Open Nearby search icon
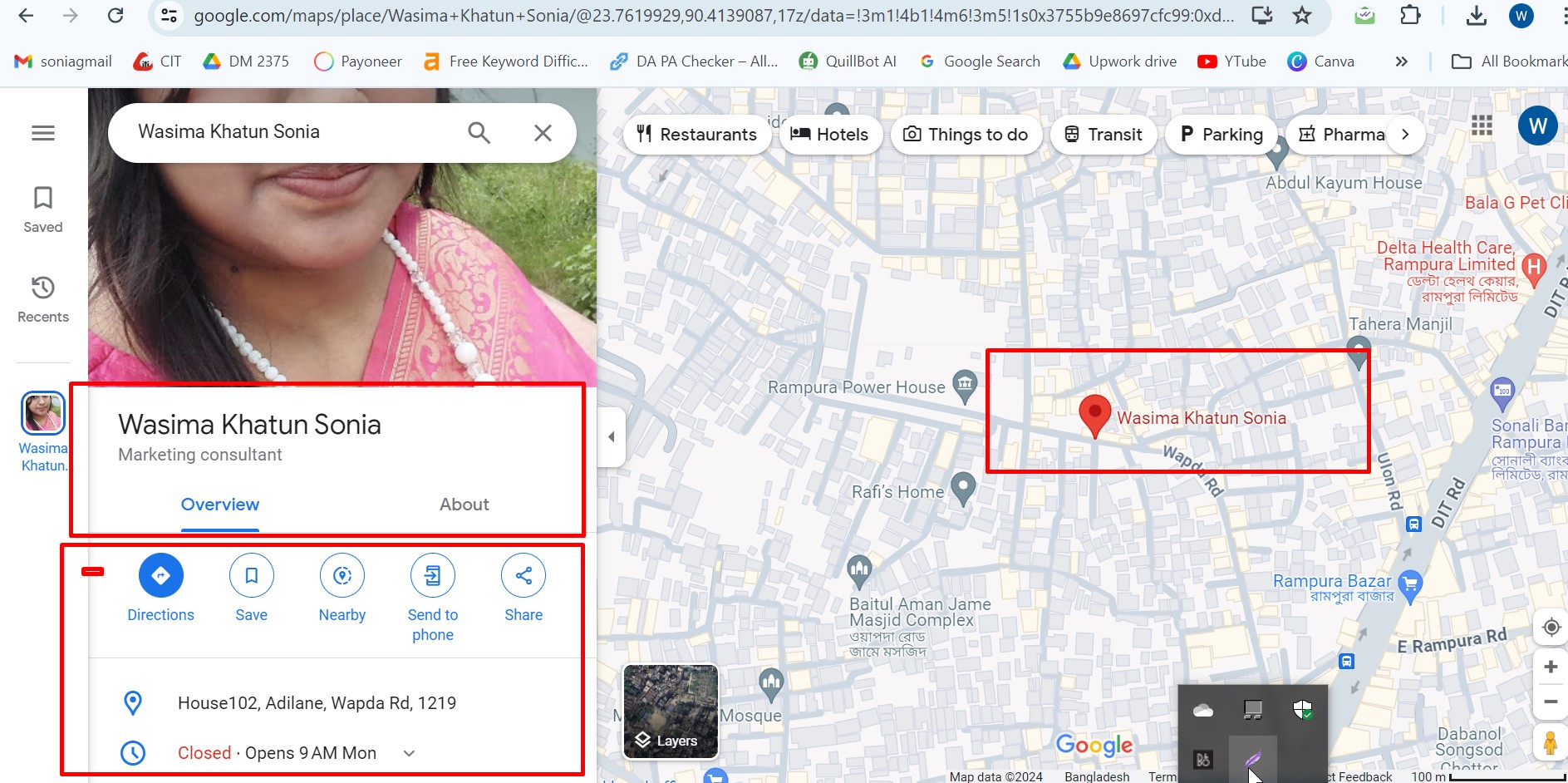The height and width of the screenshot is (783, 1568). (x=342, y=575)
